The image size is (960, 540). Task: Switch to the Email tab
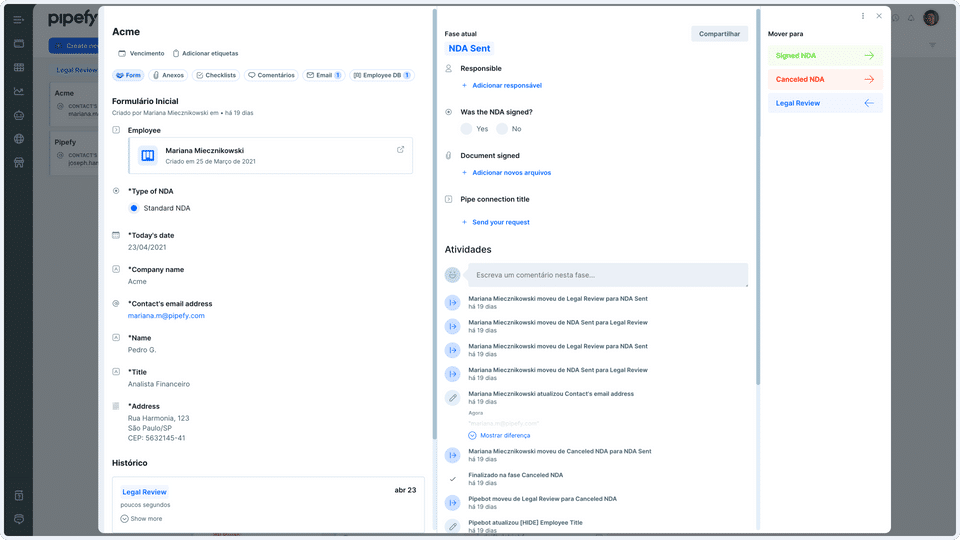point(323,75)
